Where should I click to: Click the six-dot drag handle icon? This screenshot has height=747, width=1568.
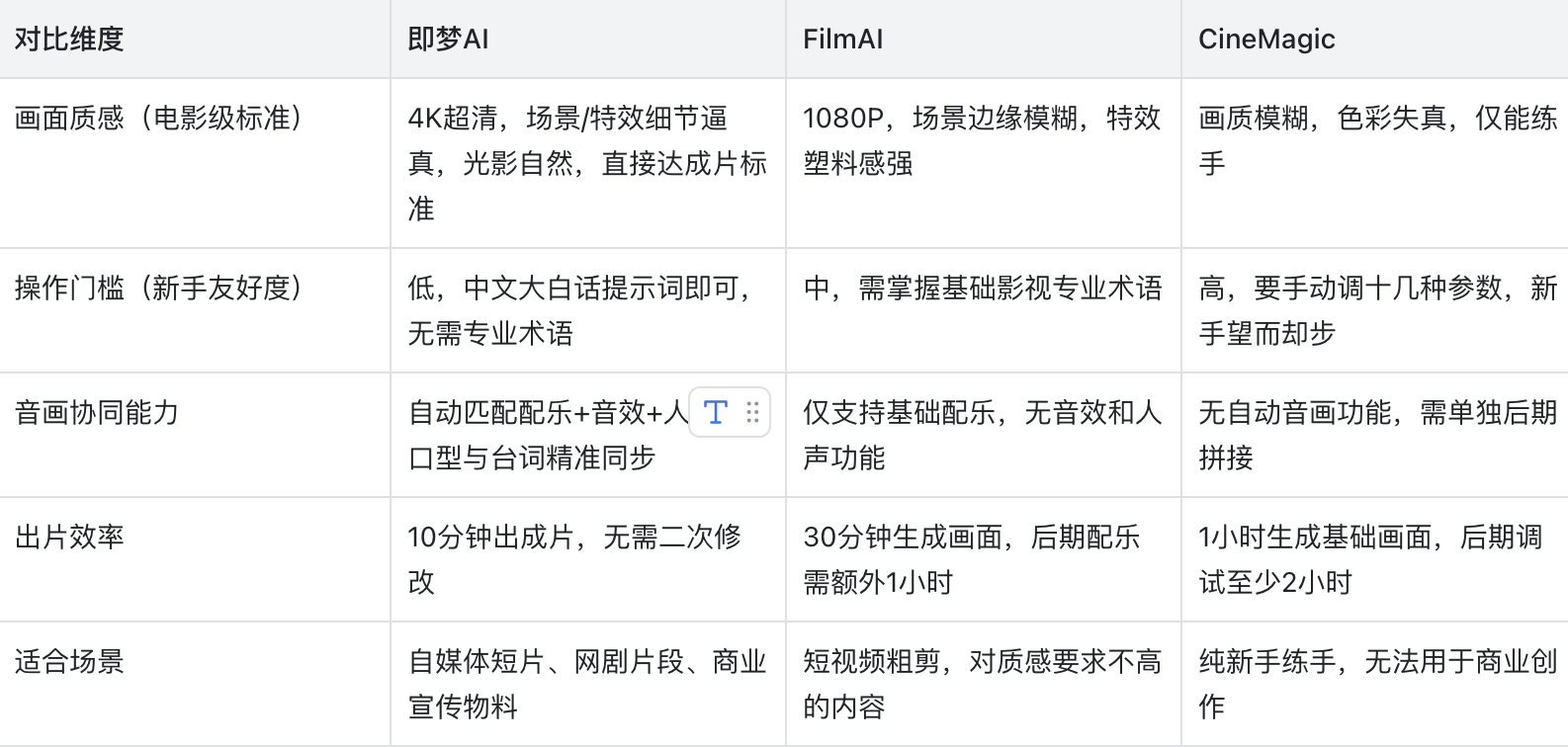click(751, 414)
